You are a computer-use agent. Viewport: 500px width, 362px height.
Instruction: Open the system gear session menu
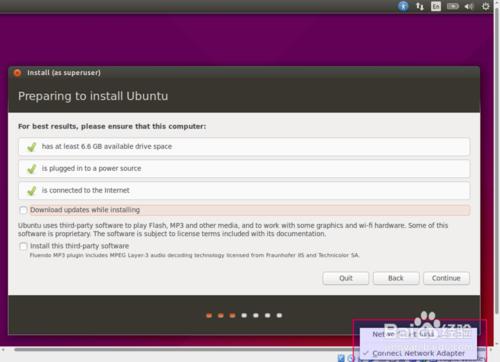click(486, 6)
